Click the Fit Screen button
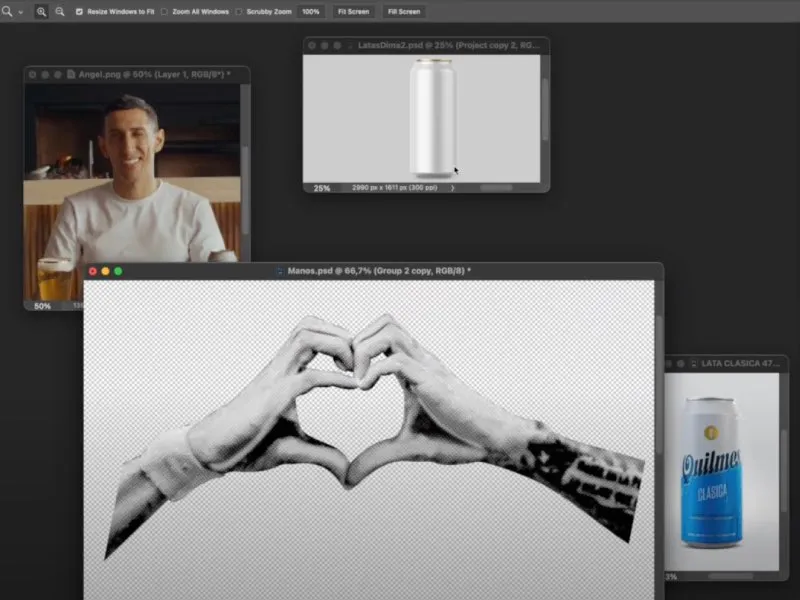This screenshot has width=800, height=600. 353,11
